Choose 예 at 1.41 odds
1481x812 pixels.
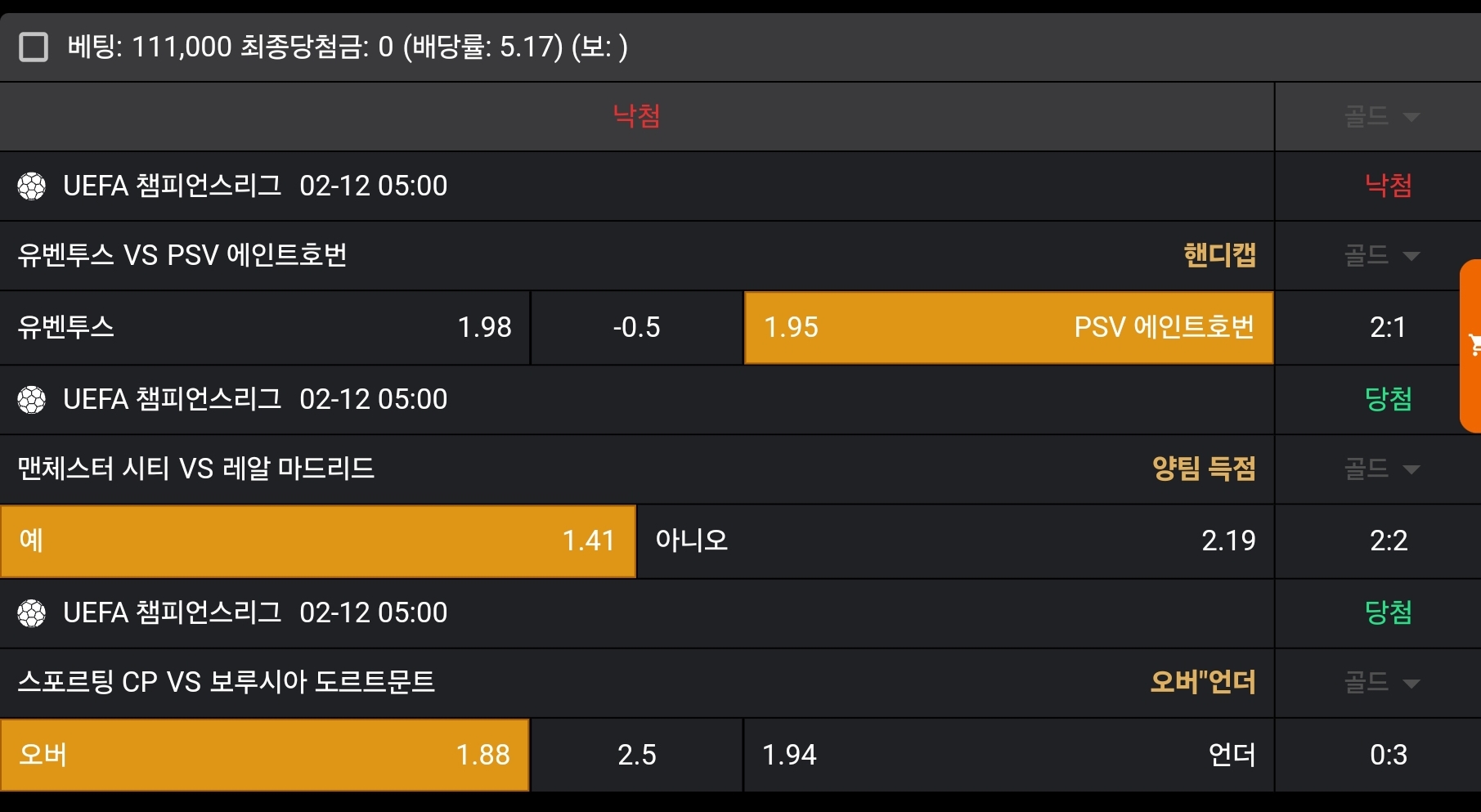(x=317, y=541)
